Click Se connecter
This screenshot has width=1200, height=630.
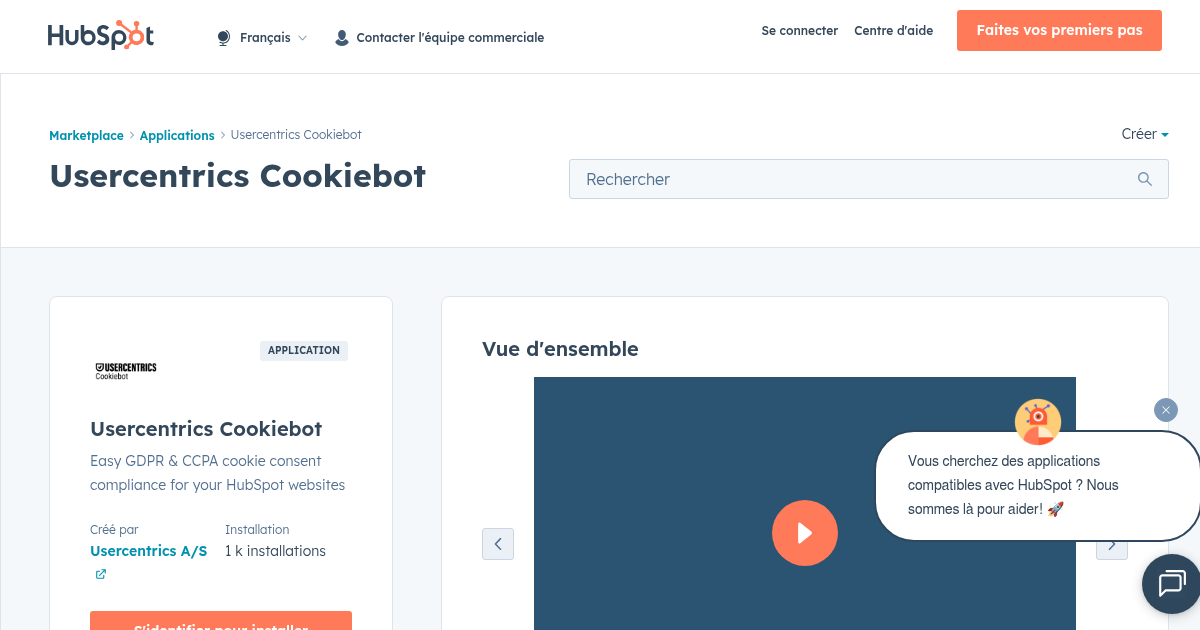[x=800, y=31]
